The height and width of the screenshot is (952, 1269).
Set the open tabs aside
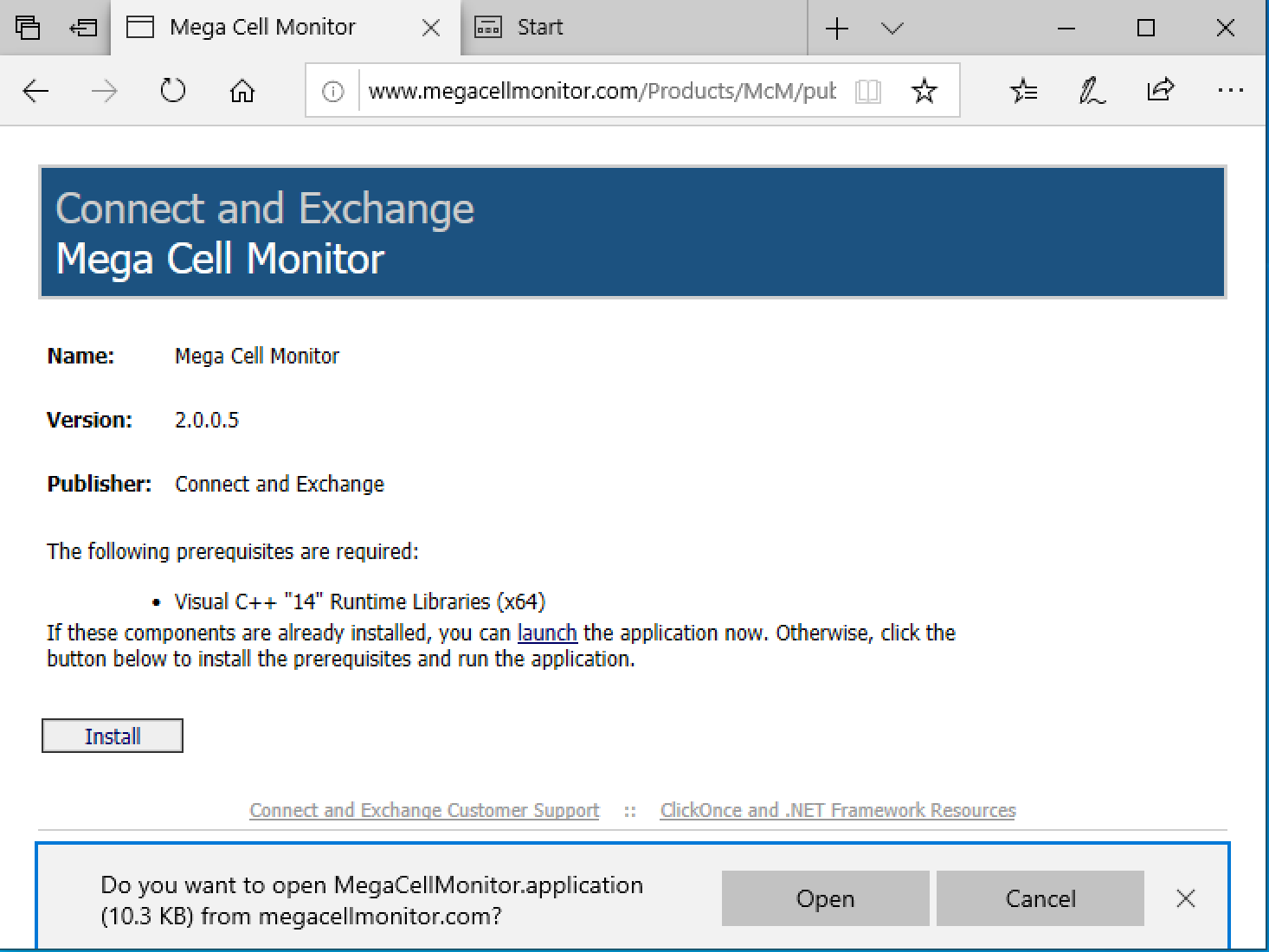83,28
